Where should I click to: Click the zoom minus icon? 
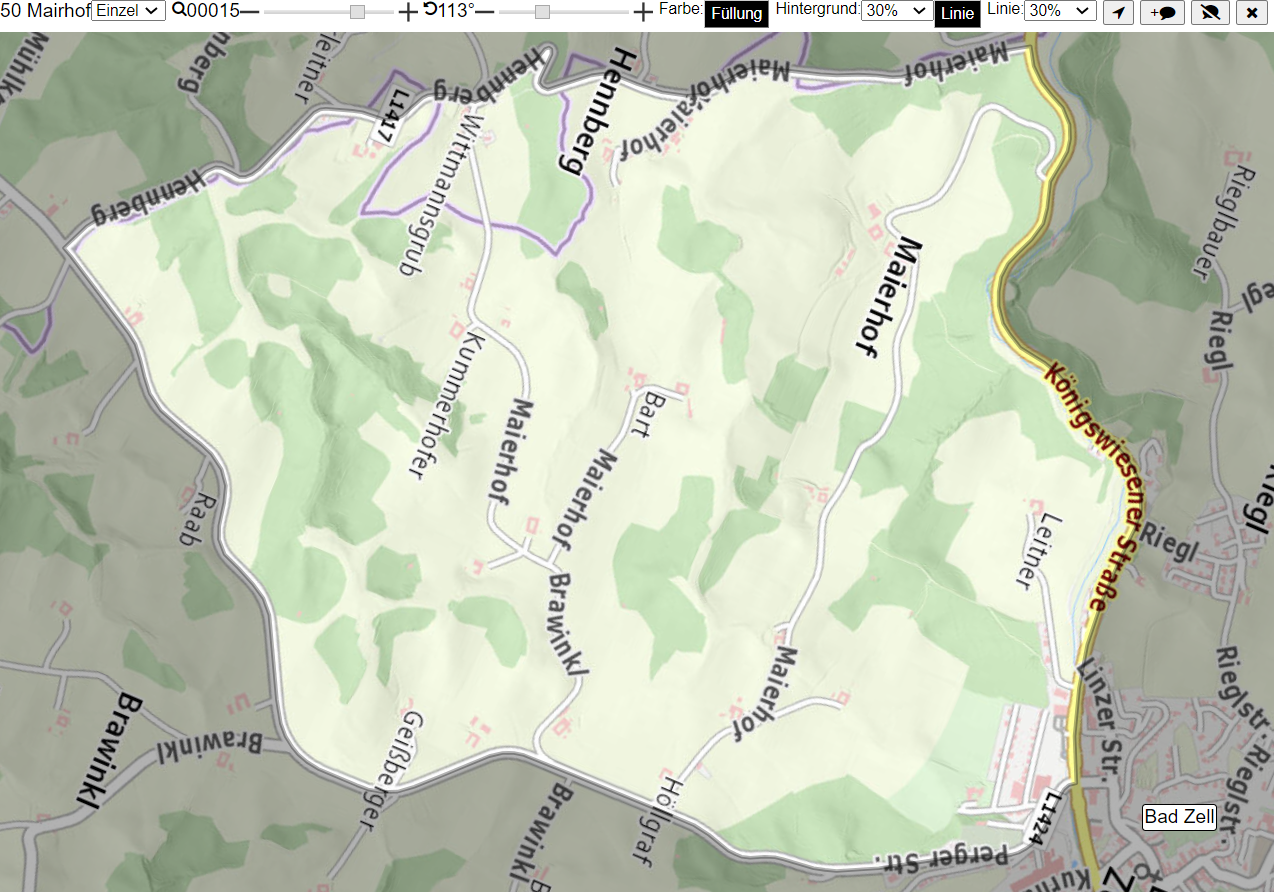pos(250,12)
